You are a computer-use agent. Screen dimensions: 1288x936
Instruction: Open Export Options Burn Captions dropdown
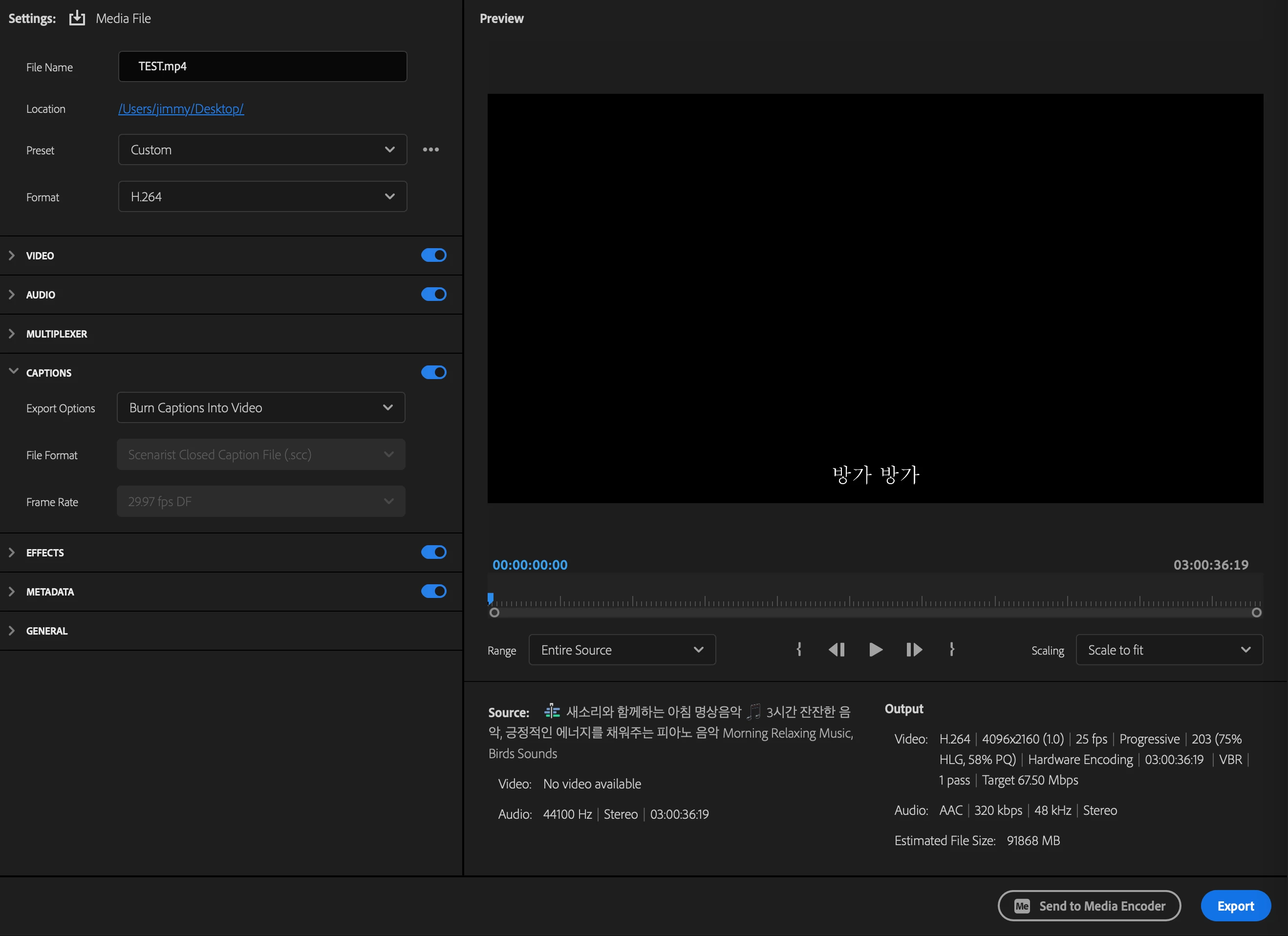pos(260,407)
